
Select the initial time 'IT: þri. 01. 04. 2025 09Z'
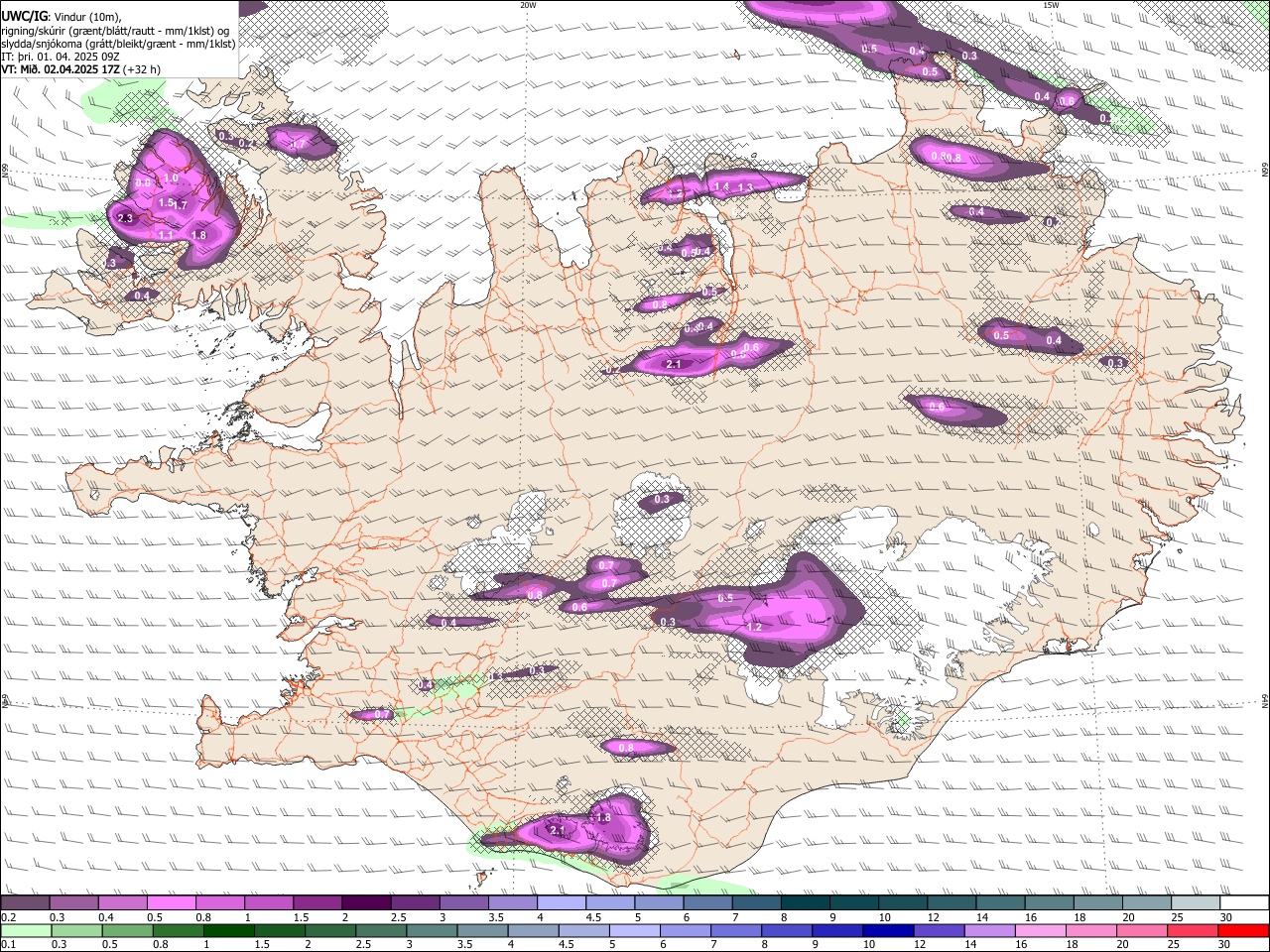[x=61, y=57]
